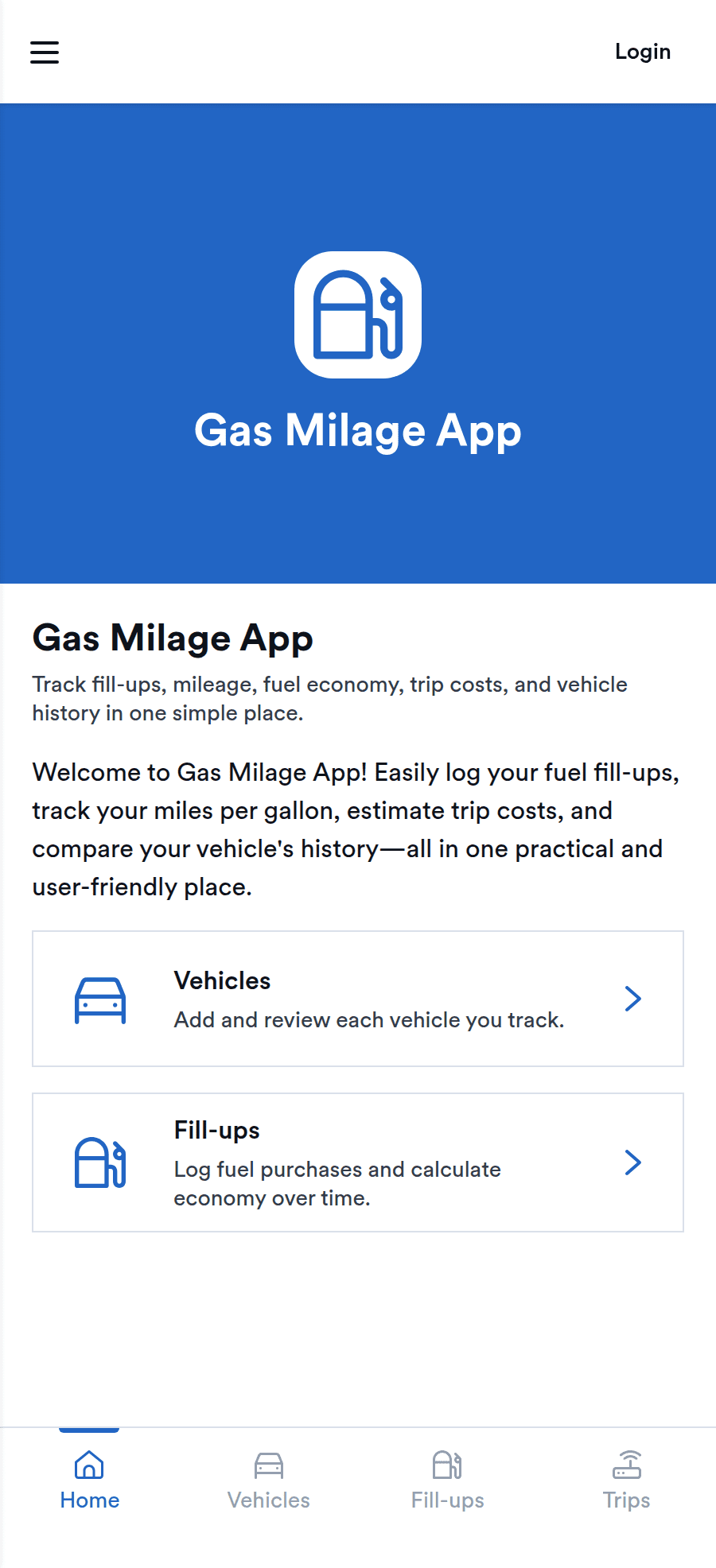Select the Vehicles card title
Image resolution: width=716 pixels, height=1568 pixels.
point(223,980)
